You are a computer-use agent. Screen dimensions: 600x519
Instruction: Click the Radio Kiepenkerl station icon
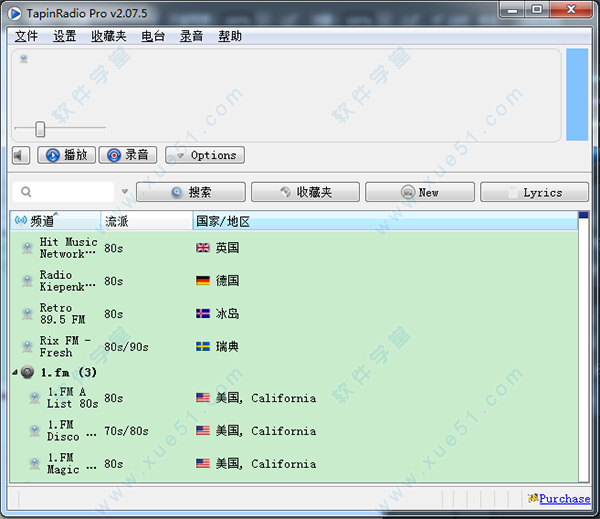click(x=27, y=281)
